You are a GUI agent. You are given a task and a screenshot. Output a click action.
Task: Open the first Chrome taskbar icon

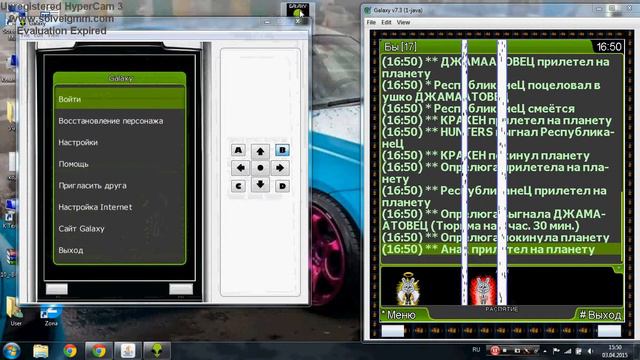point(70,351)
